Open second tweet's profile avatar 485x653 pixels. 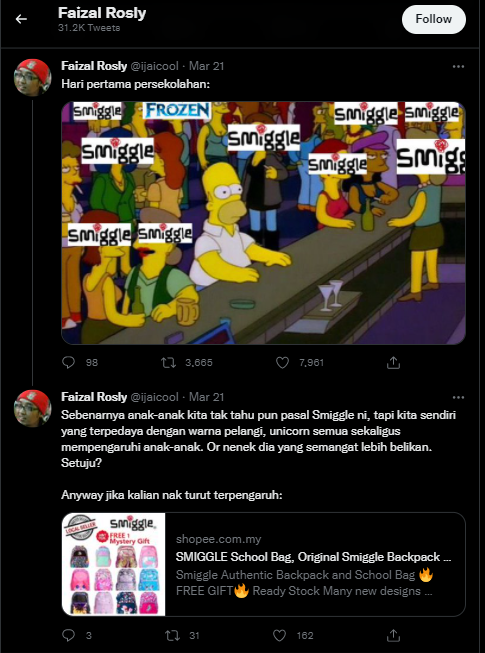(32, 408)
